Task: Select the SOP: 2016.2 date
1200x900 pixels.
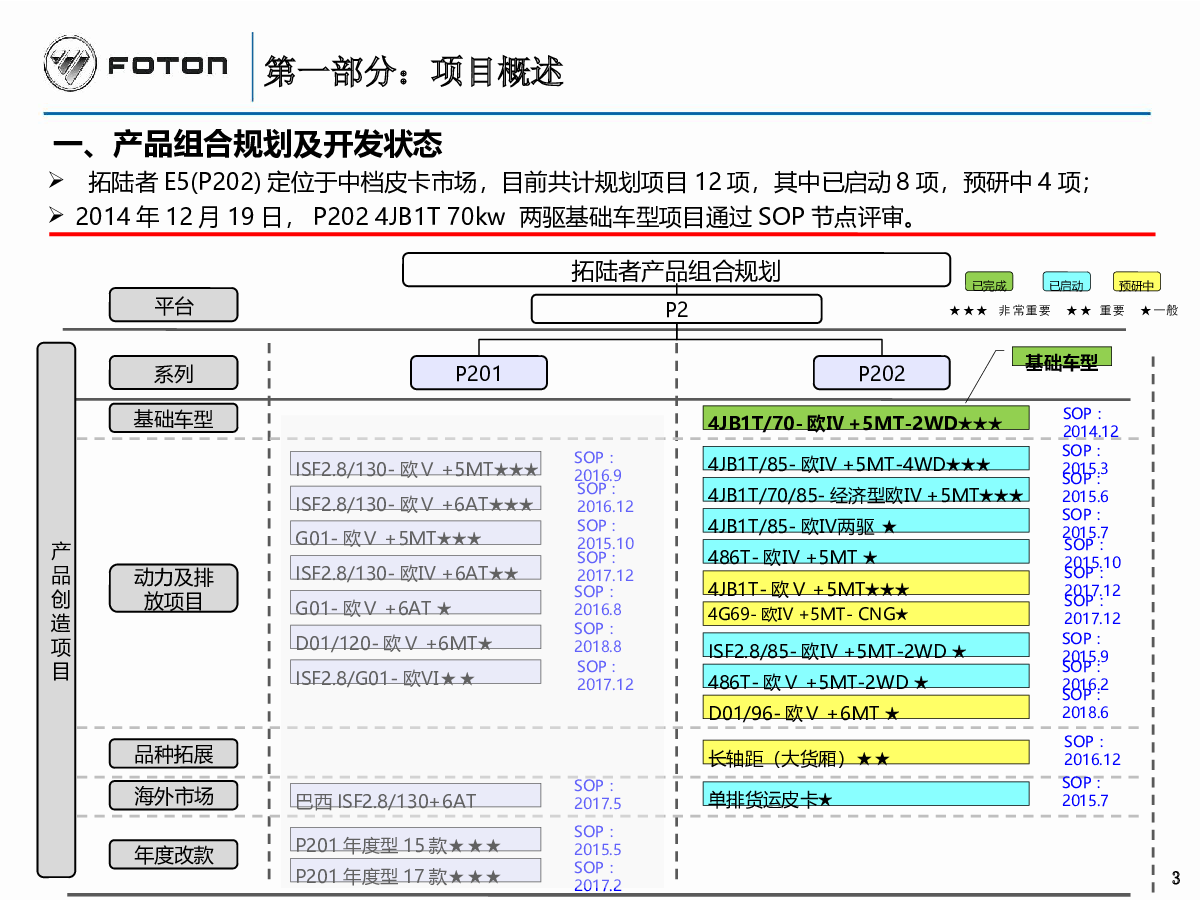Action: click(x=1086, y=675)
